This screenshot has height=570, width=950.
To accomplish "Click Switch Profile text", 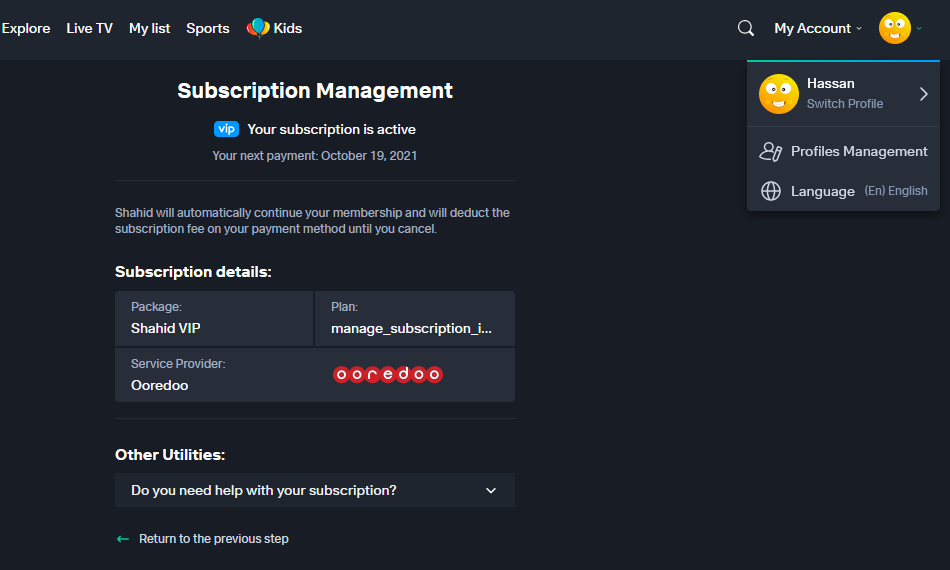I will pos(845,104).
